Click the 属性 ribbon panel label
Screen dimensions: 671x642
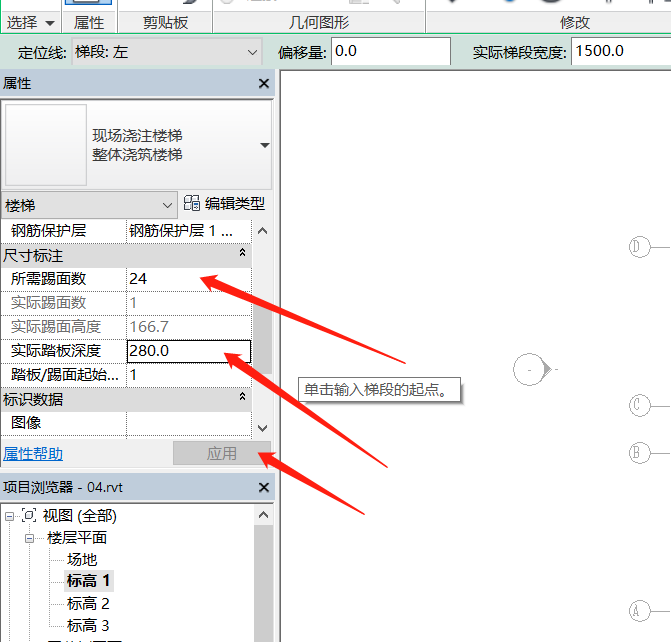tap(89, 22)
